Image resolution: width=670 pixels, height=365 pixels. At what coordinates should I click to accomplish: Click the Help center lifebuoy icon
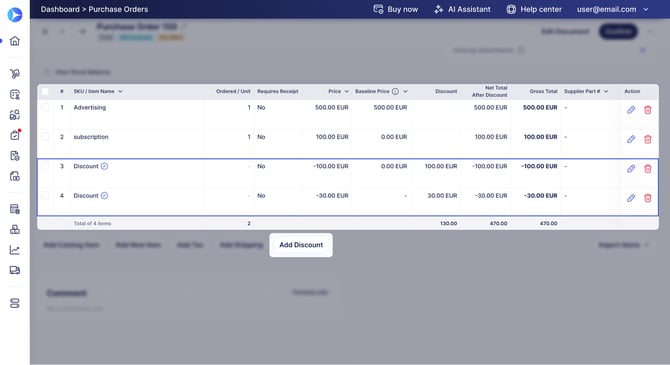(x=511, y=9)
